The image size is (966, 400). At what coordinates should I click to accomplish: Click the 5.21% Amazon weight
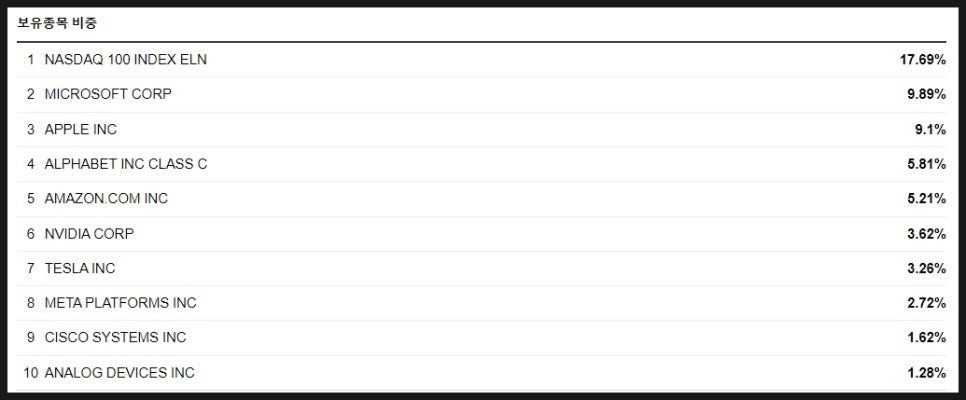point(927,198)
